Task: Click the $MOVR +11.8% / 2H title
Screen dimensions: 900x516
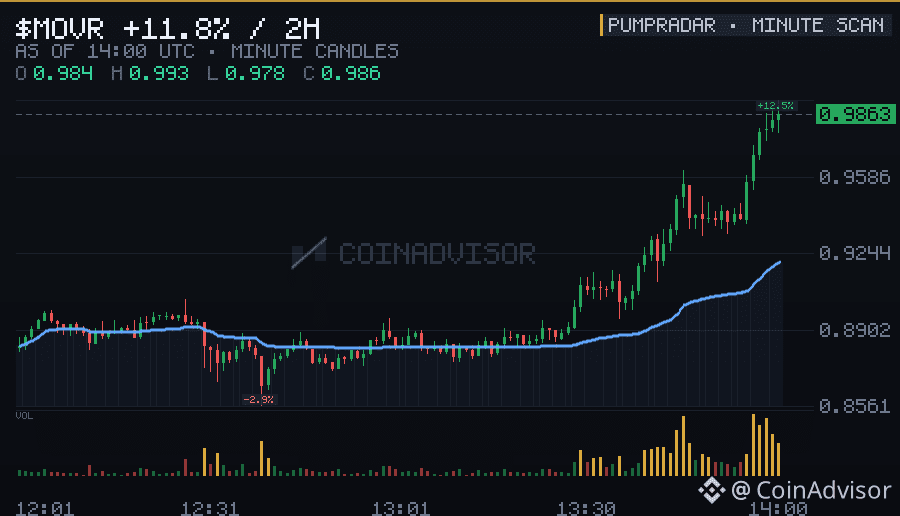Action: [x=168, y=29]
